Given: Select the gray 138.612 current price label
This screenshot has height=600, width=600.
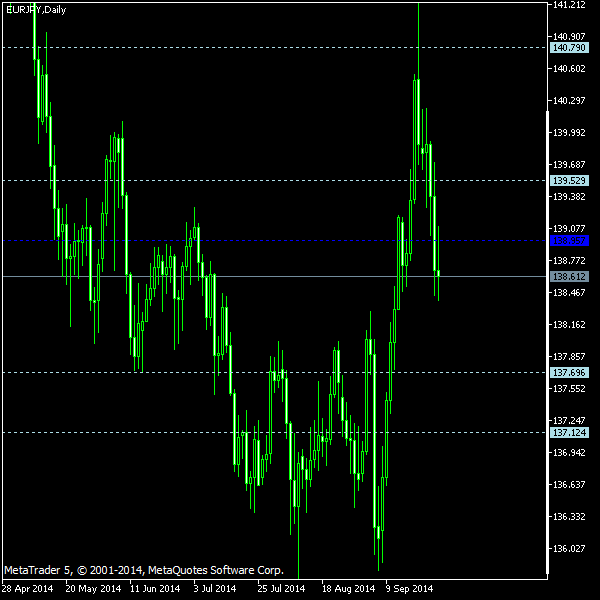Looking at the screenshot, I should 569,276.
